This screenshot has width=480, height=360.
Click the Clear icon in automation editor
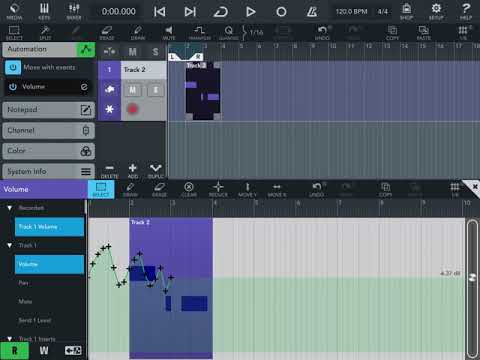click(189, 189)
